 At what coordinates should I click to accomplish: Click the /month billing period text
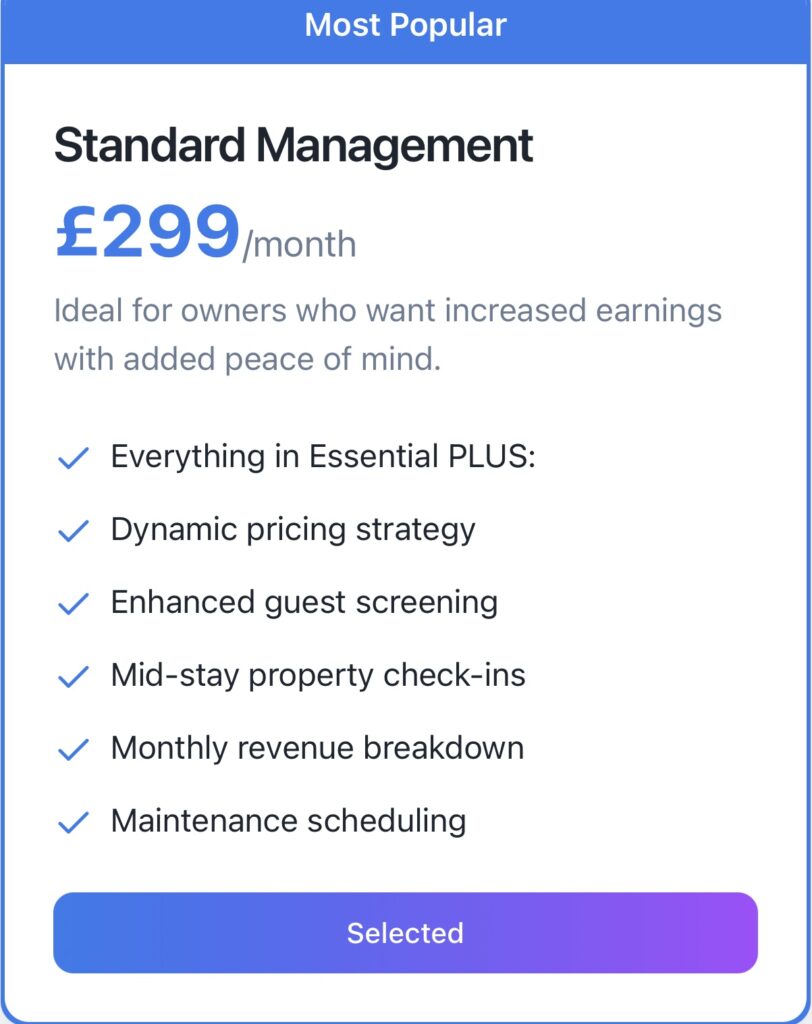299,244
